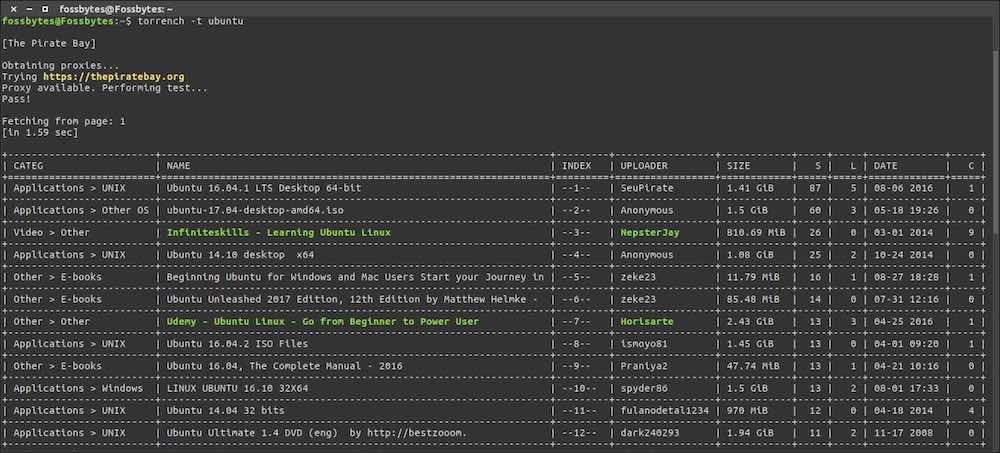1000x453 pixels.
Task: Click the NepsterJay uploader name
Action: tap(650, 233)
